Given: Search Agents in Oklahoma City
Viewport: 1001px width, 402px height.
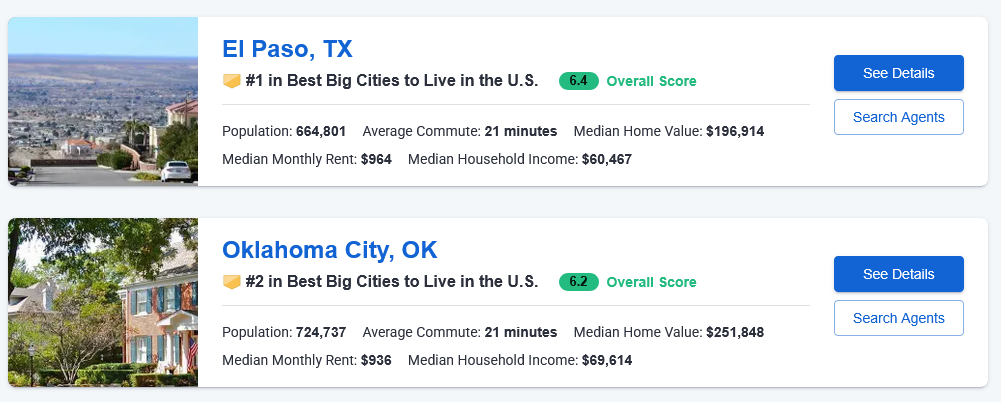Looking at the screenshot, I should pos(898,318).
